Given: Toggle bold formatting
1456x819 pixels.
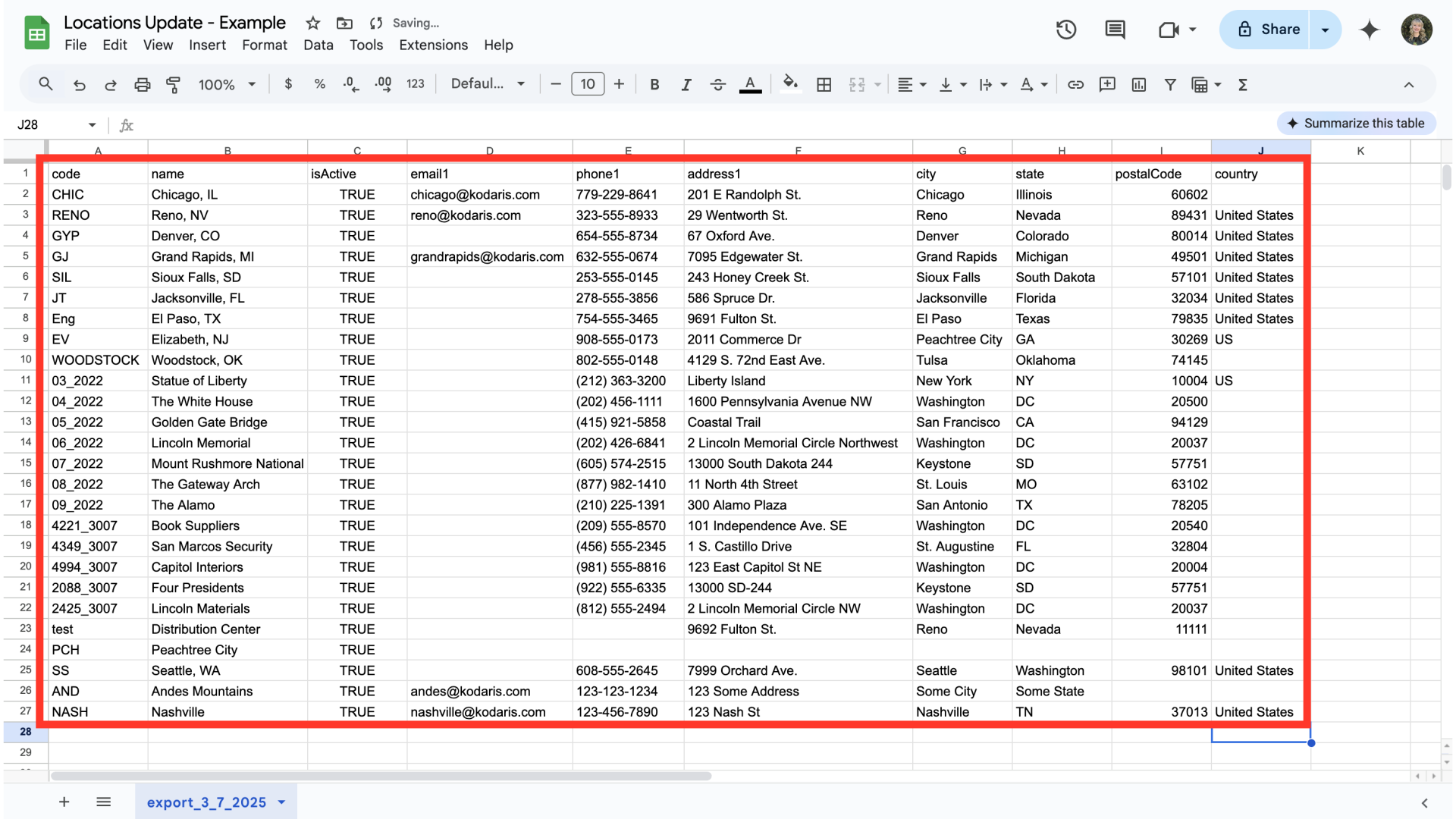Looking at the screenshot, I should tap(654, 85).
